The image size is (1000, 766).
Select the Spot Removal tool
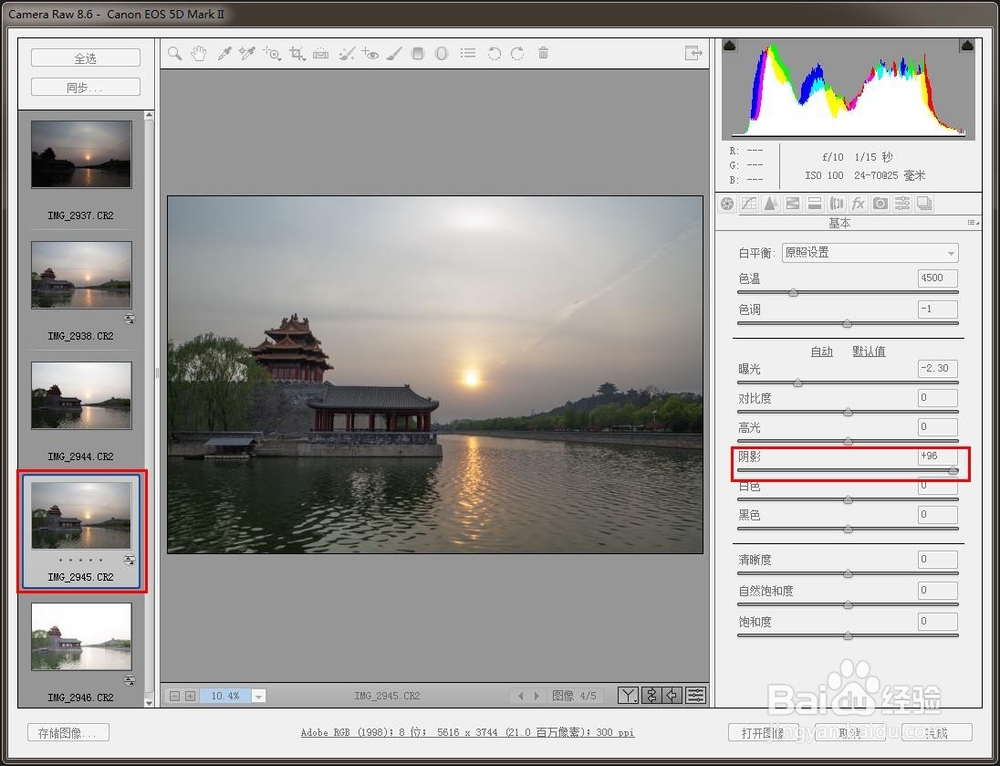click(x=346, y=54)
